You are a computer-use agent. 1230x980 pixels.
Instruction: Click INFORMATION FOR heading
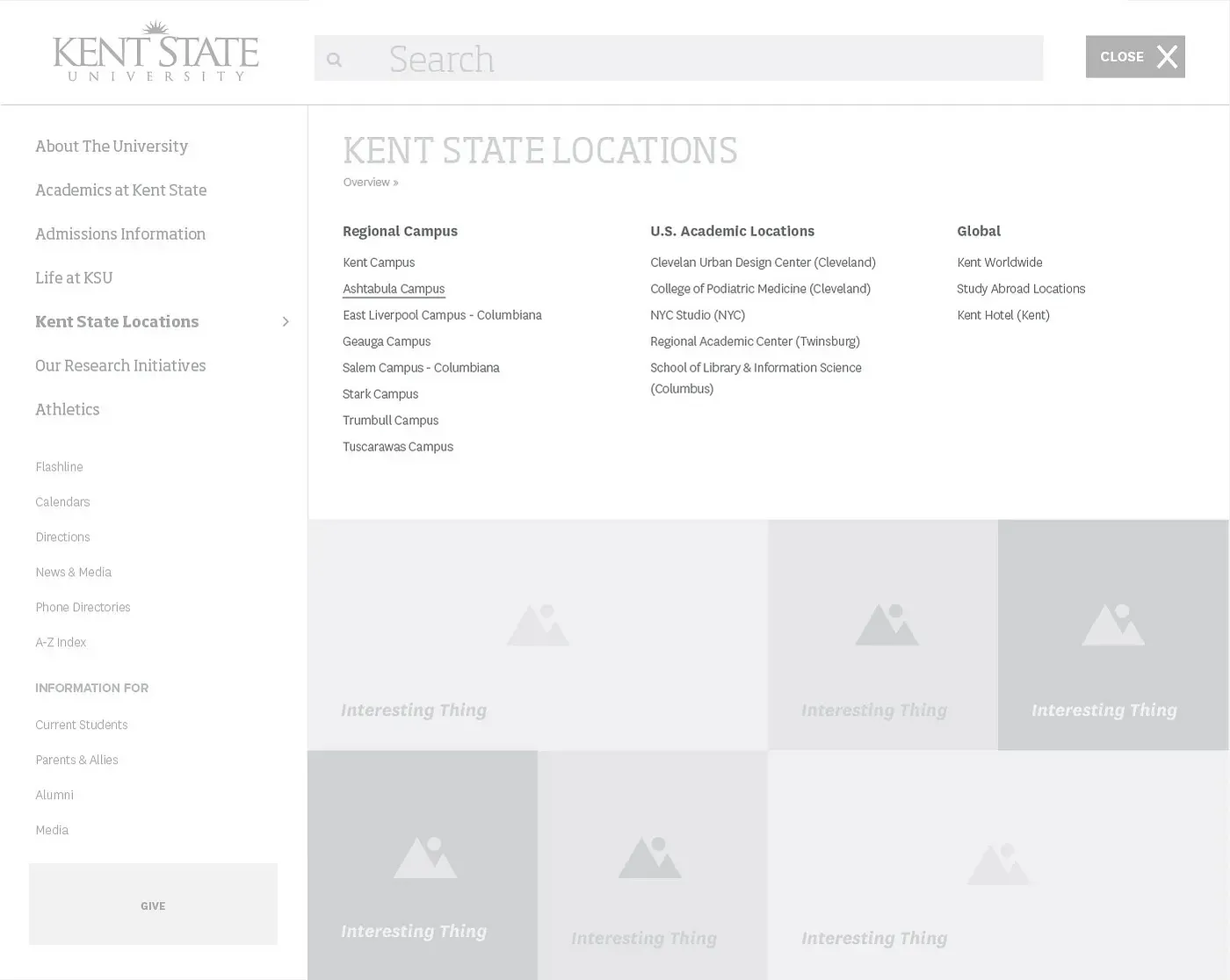coord(91,688)
